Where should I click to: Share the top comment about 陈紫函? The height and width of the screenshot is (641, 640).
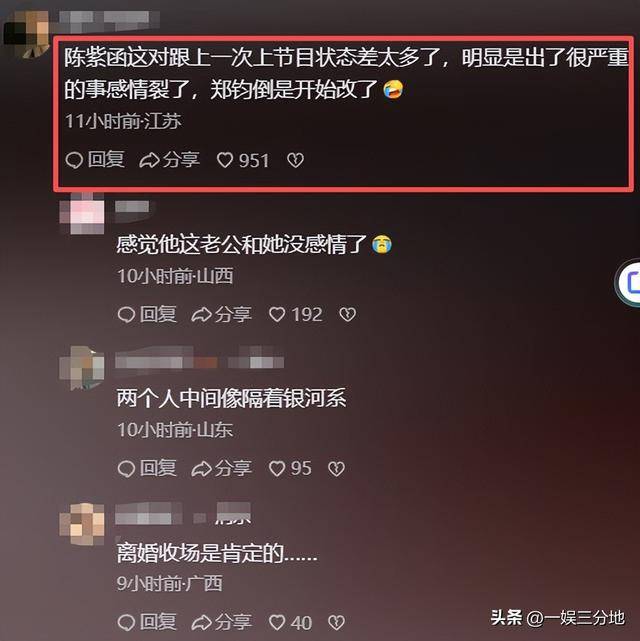coord(169,160)
